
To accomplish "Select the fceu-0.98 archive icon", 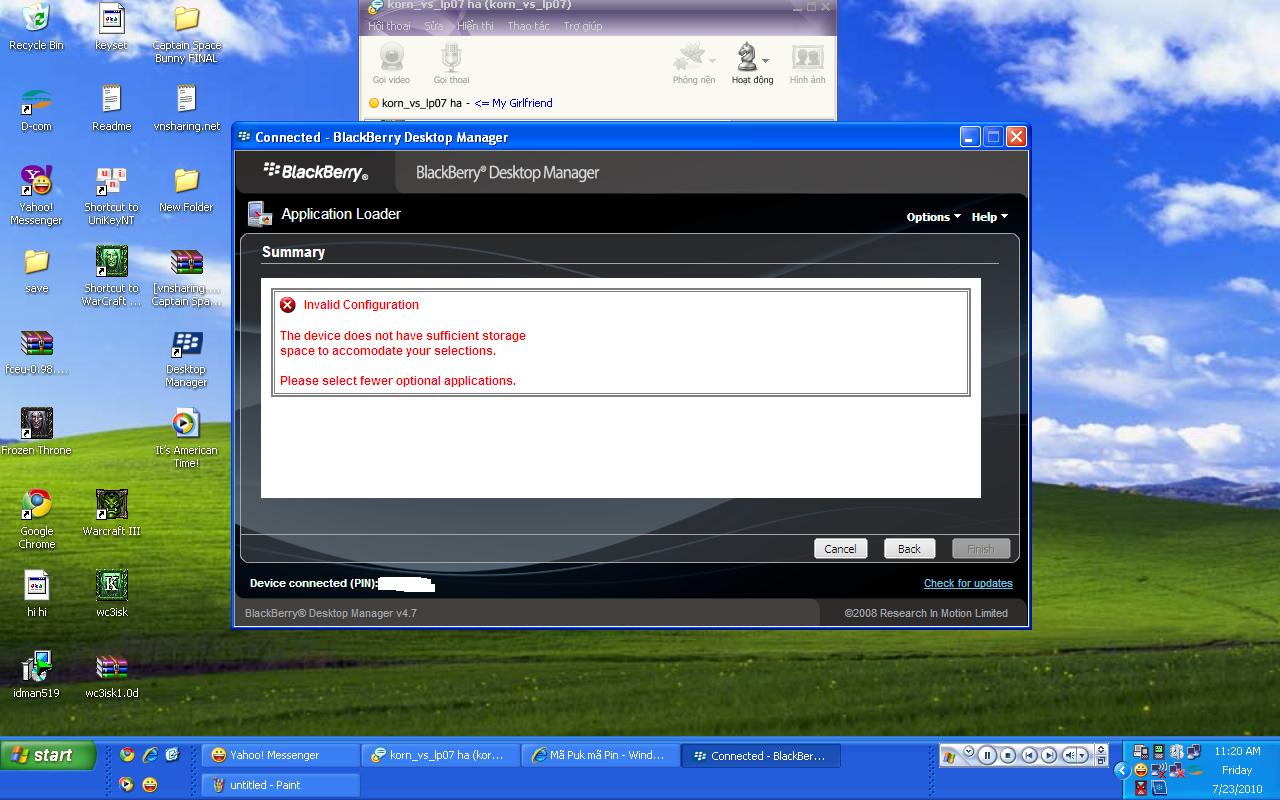I will tap(36, 351).
